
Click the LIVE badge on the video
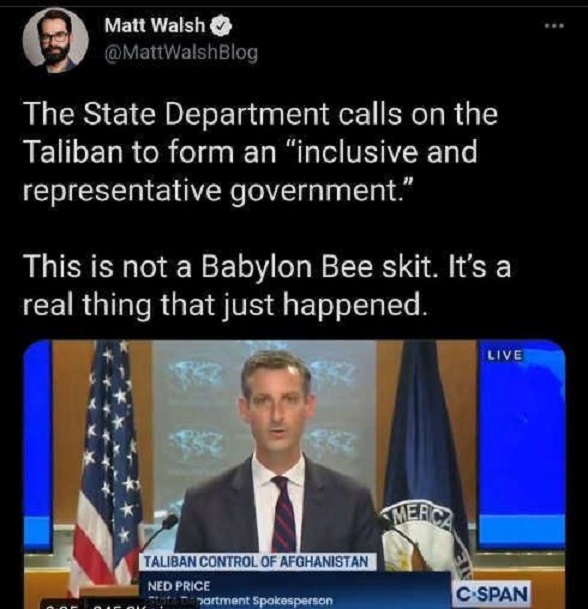click(x=505, y=355)
